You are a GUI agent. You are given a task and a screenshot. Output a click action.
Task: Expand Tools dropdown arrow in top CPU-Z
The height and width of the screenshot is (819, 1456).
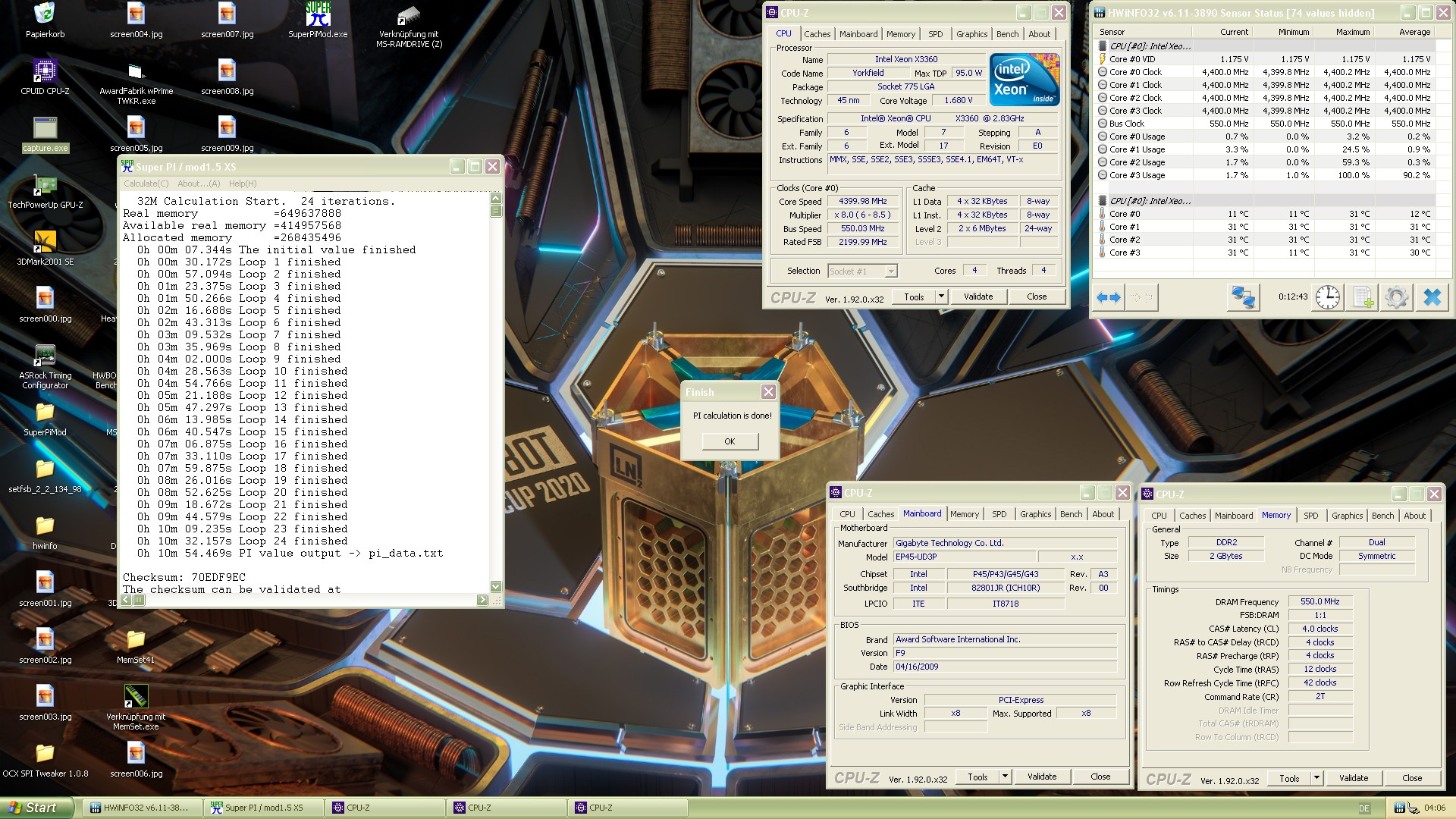pos(941,297)
